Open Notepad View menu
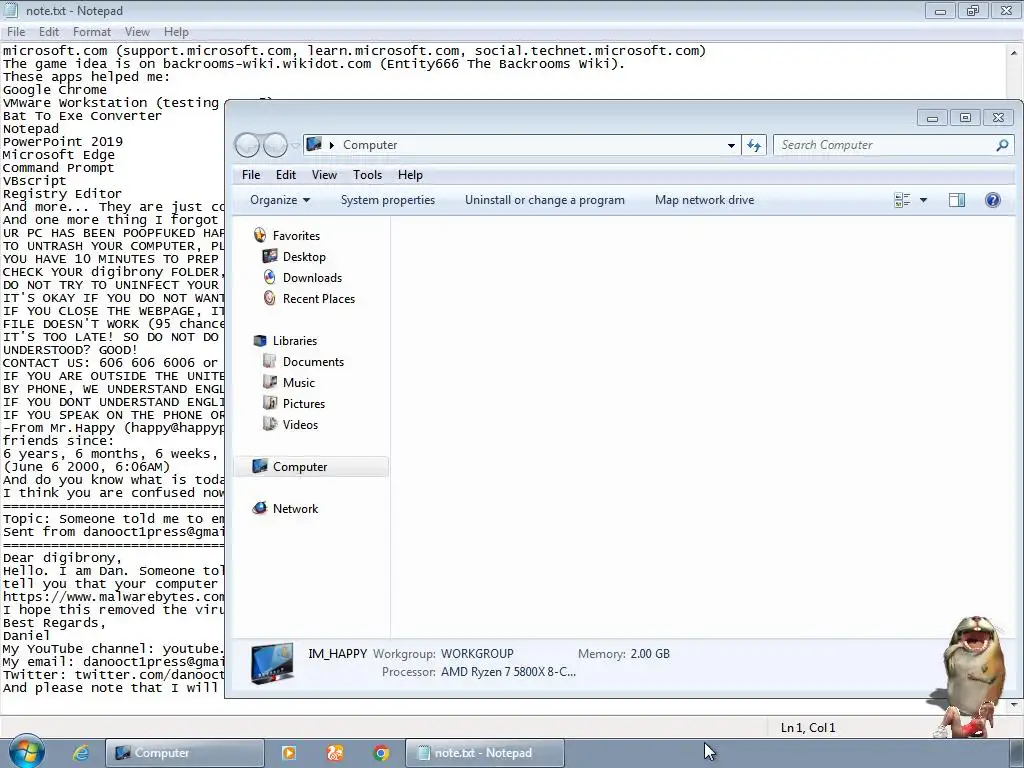This screenshot has width=1024, height=768. point(137,32)
